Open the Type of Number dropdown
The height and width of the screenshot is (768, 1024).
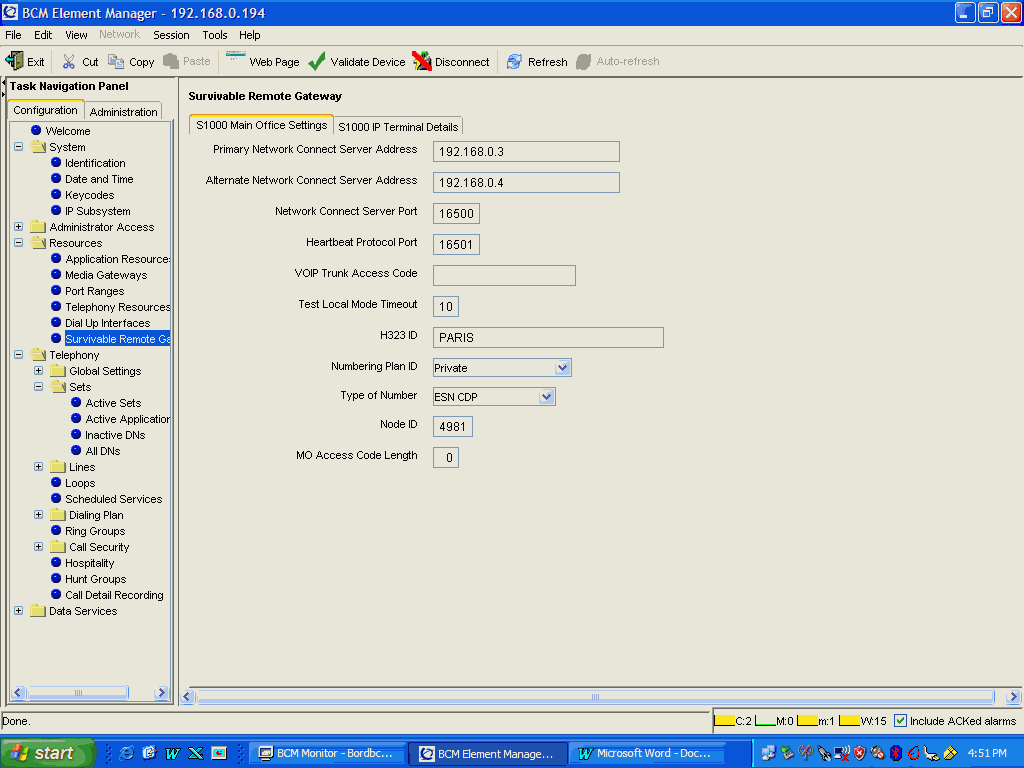click(547, 396)
